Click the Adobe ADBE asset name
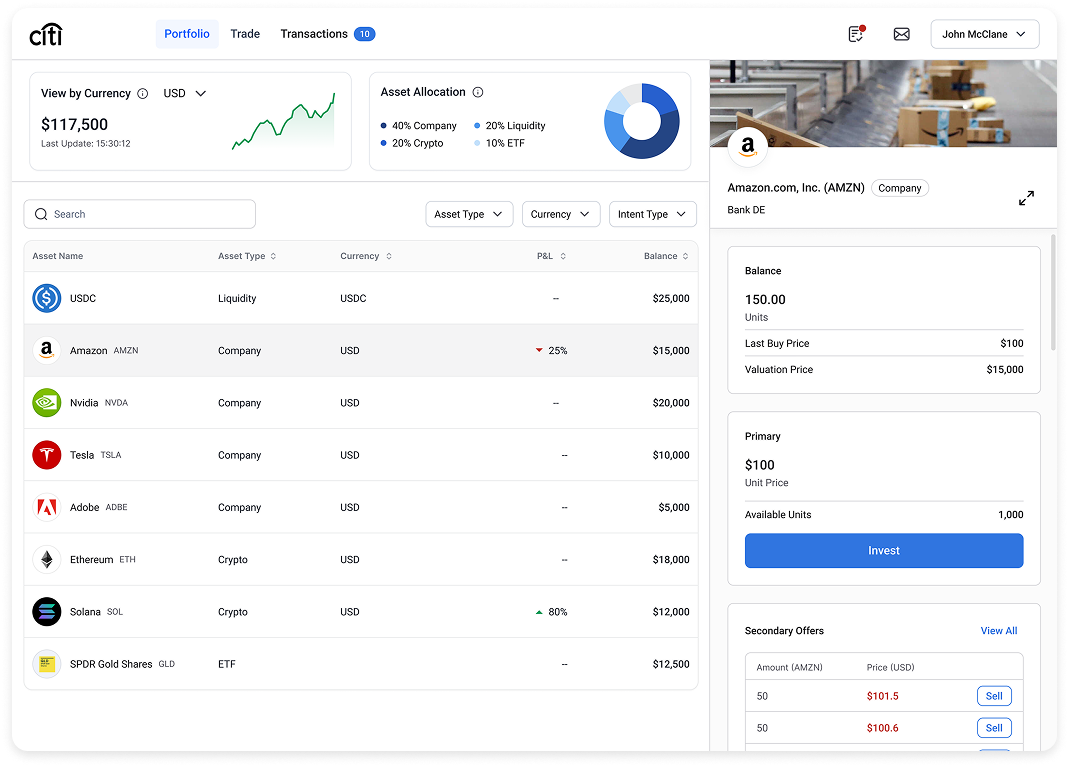This screenshot has width=1069, height=767. coord(99,507)
